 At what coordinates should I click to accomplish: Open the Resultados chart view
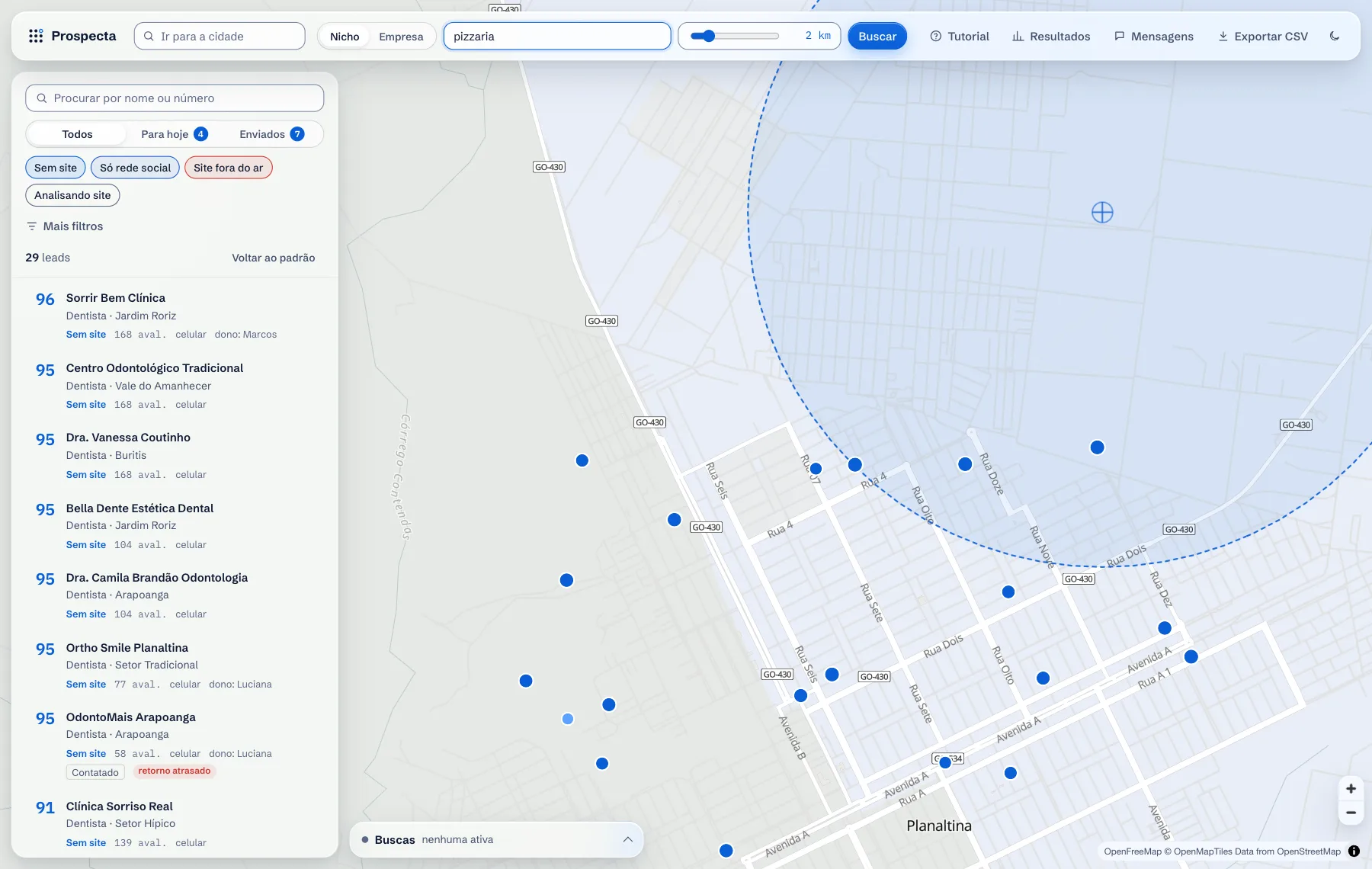point(1051,36)
